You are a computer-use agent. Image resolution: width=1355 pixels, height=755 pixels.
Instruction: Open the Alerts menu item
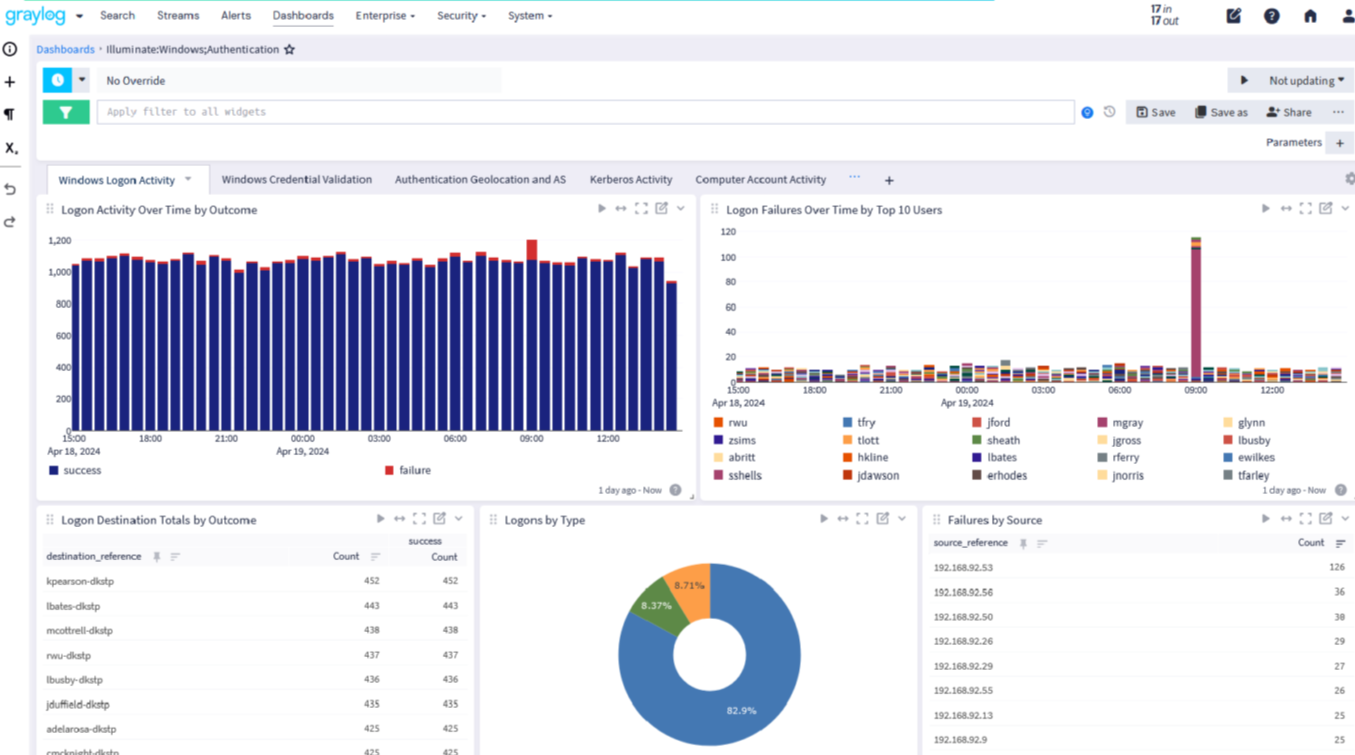[236, 16]
